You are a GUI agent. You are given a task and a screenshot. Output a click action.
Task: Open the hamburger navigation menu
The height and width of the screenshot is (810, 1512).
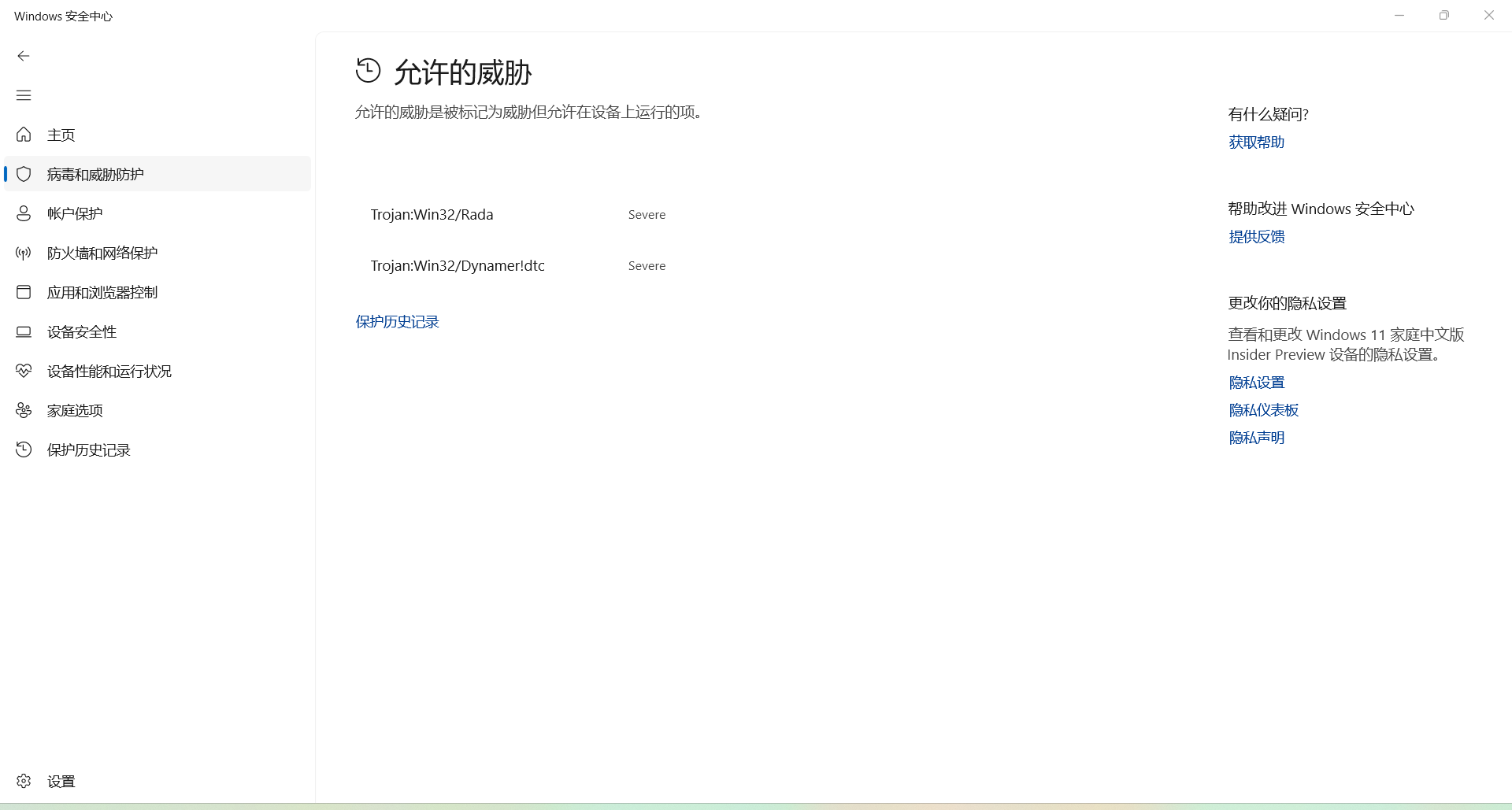coord(24,95)
